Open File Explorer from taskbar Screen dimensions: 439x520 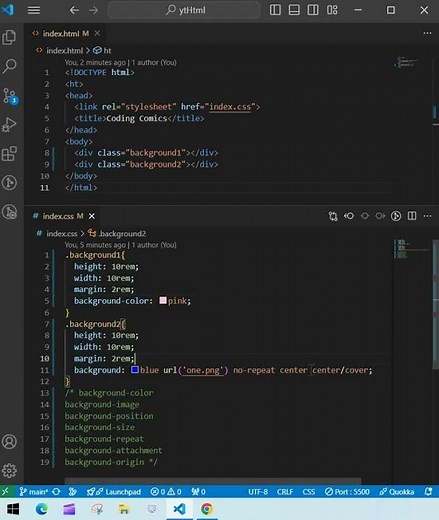coord(124,509)
